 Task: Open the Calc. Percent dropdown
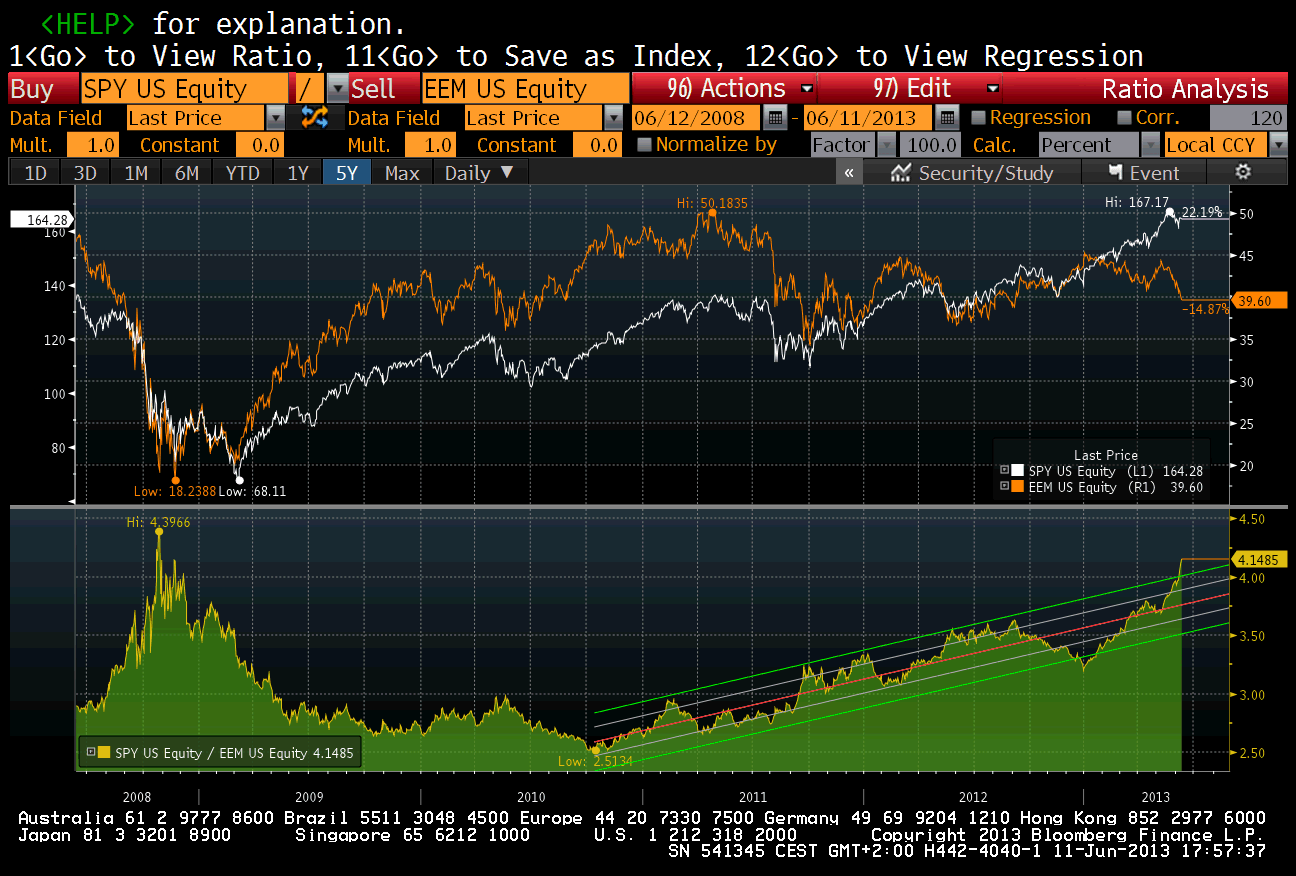point(1151,145)
